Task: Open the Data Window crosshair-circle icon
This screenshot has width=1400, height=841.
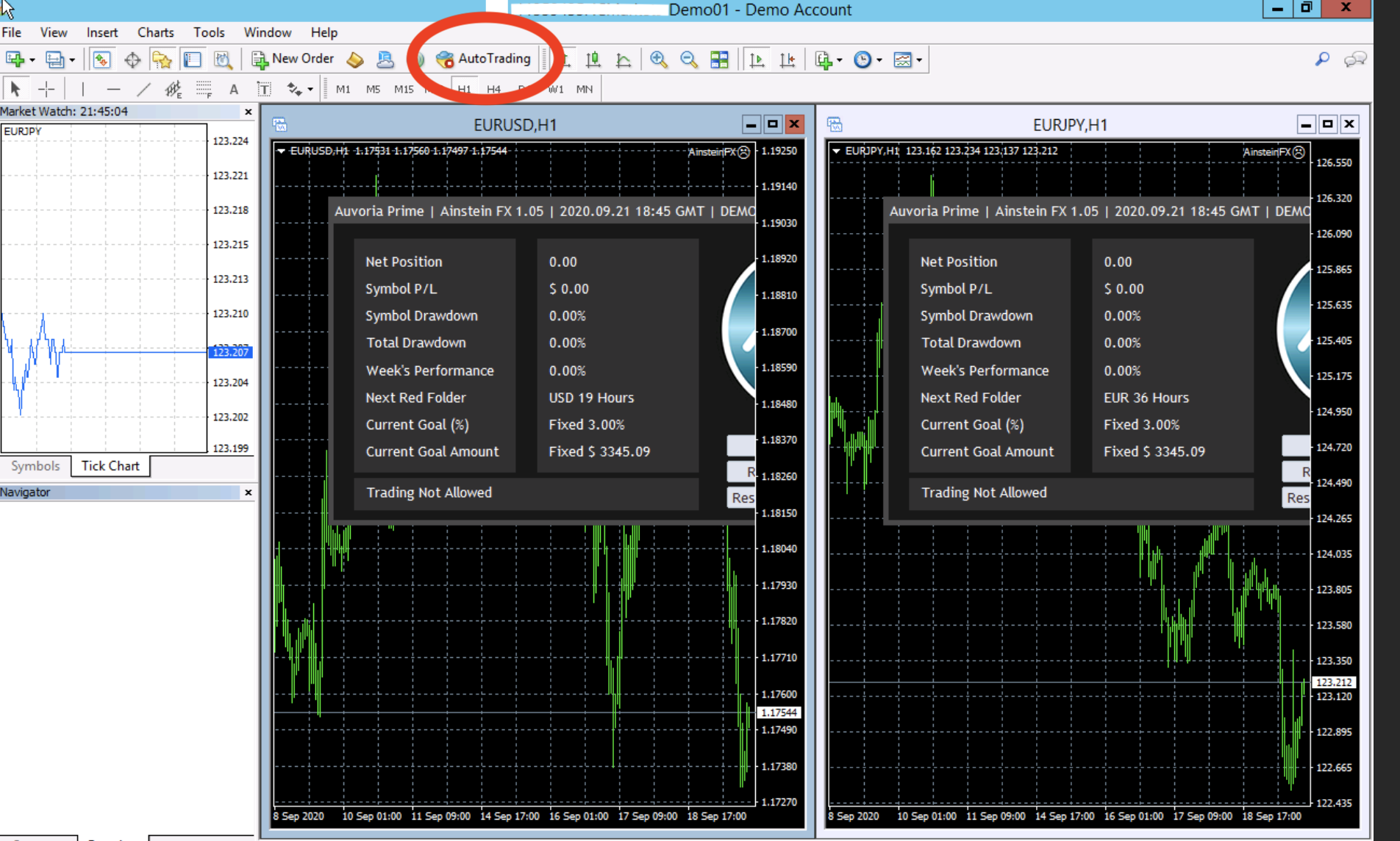Action: pyautogui.click(x=132, y=60)
